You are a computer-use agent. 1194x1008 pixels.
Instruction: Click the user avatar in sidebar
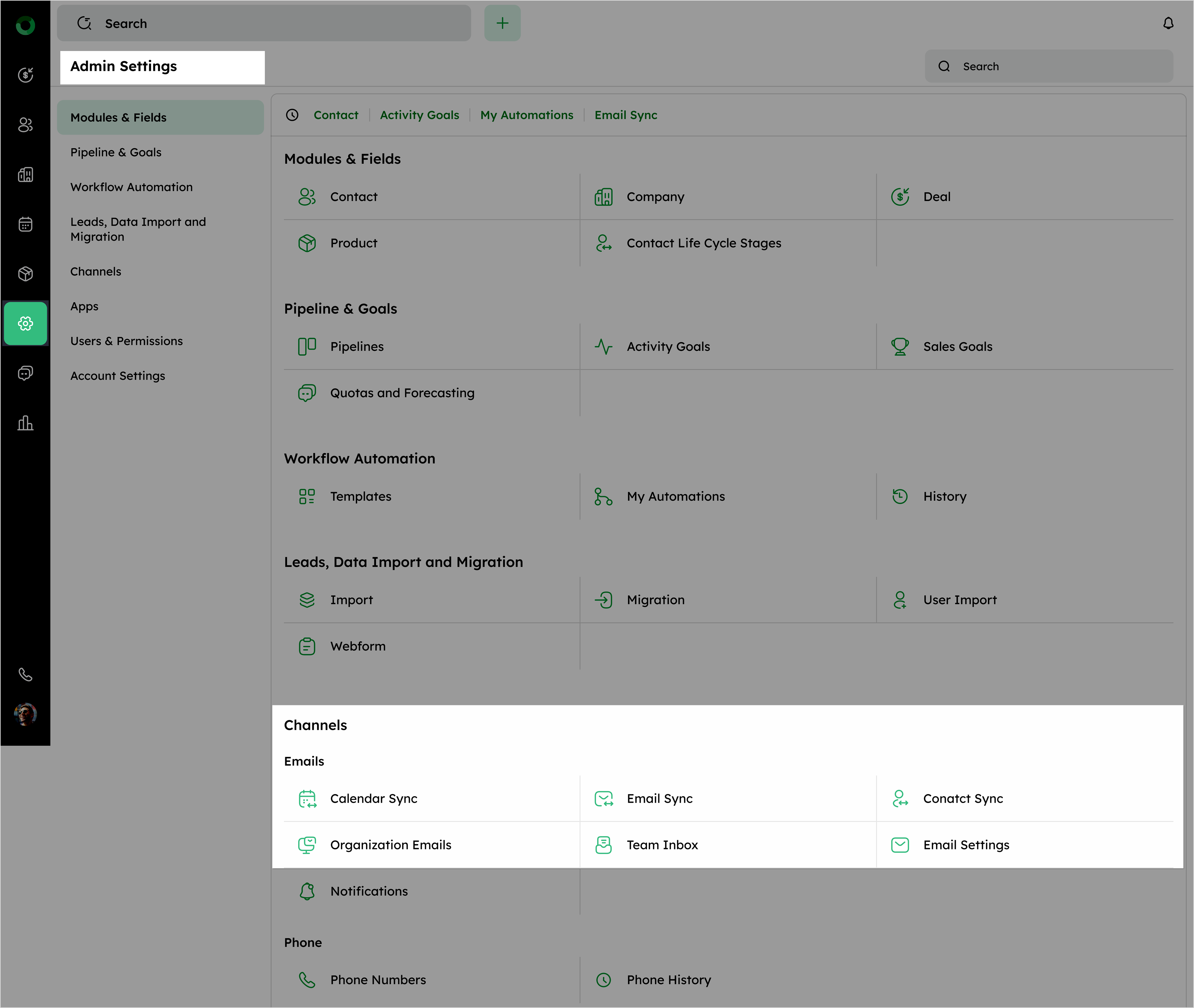[25, 714]
